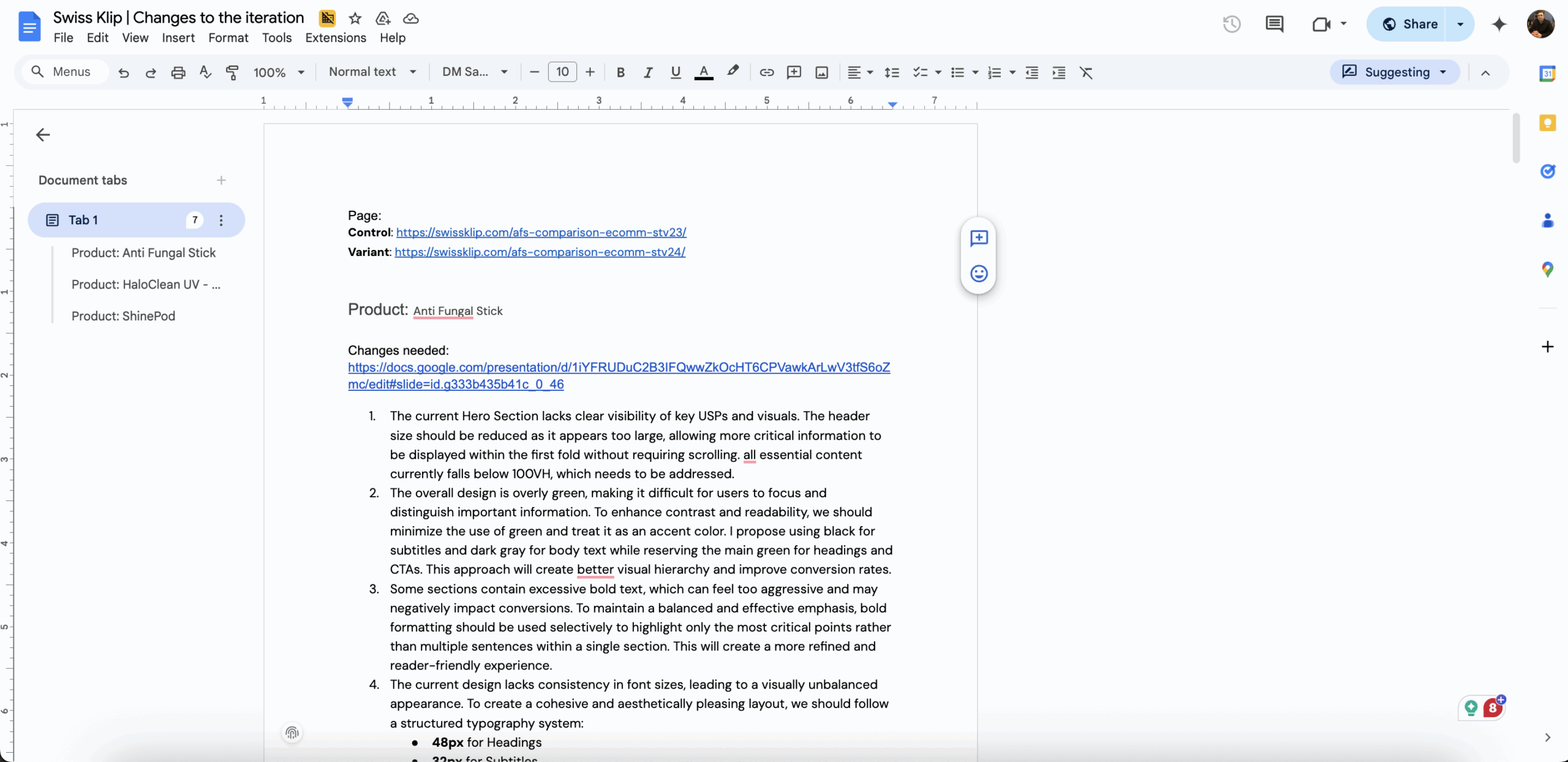Jump to Product: ShinePod outline heading
The image size is (1568, 762).
point(123,316)
